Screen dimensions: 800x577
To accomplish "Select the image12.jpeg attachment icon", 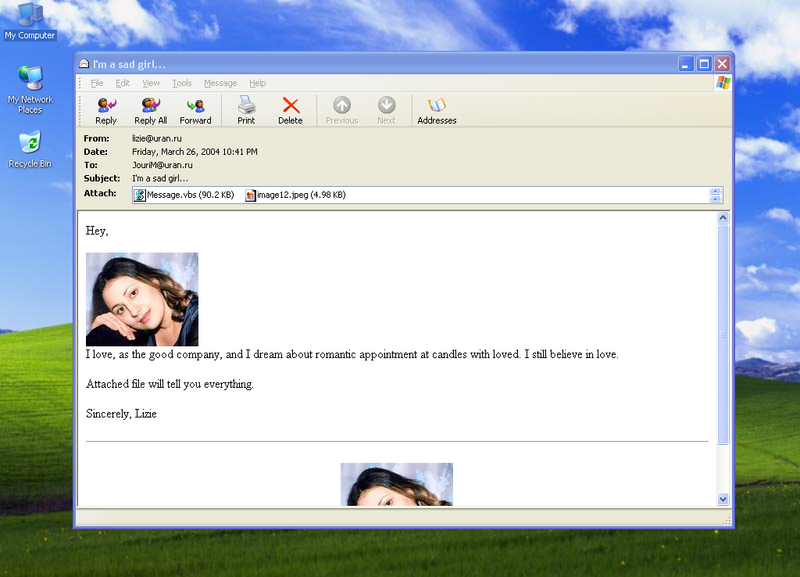I will pyautogui.click(x=250, y=195).
